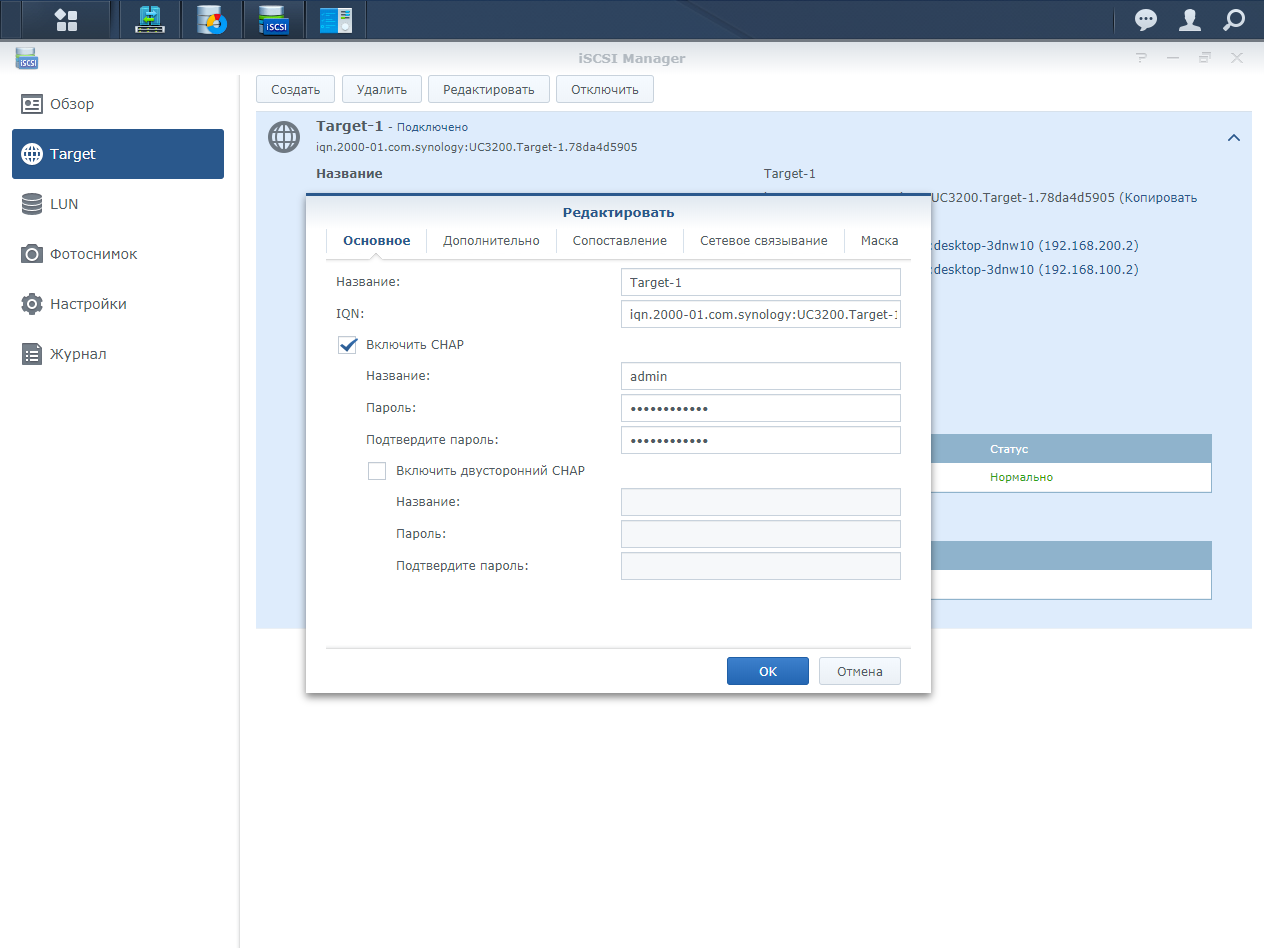
Task: Go to the LUN section
Action: point(118,204)
